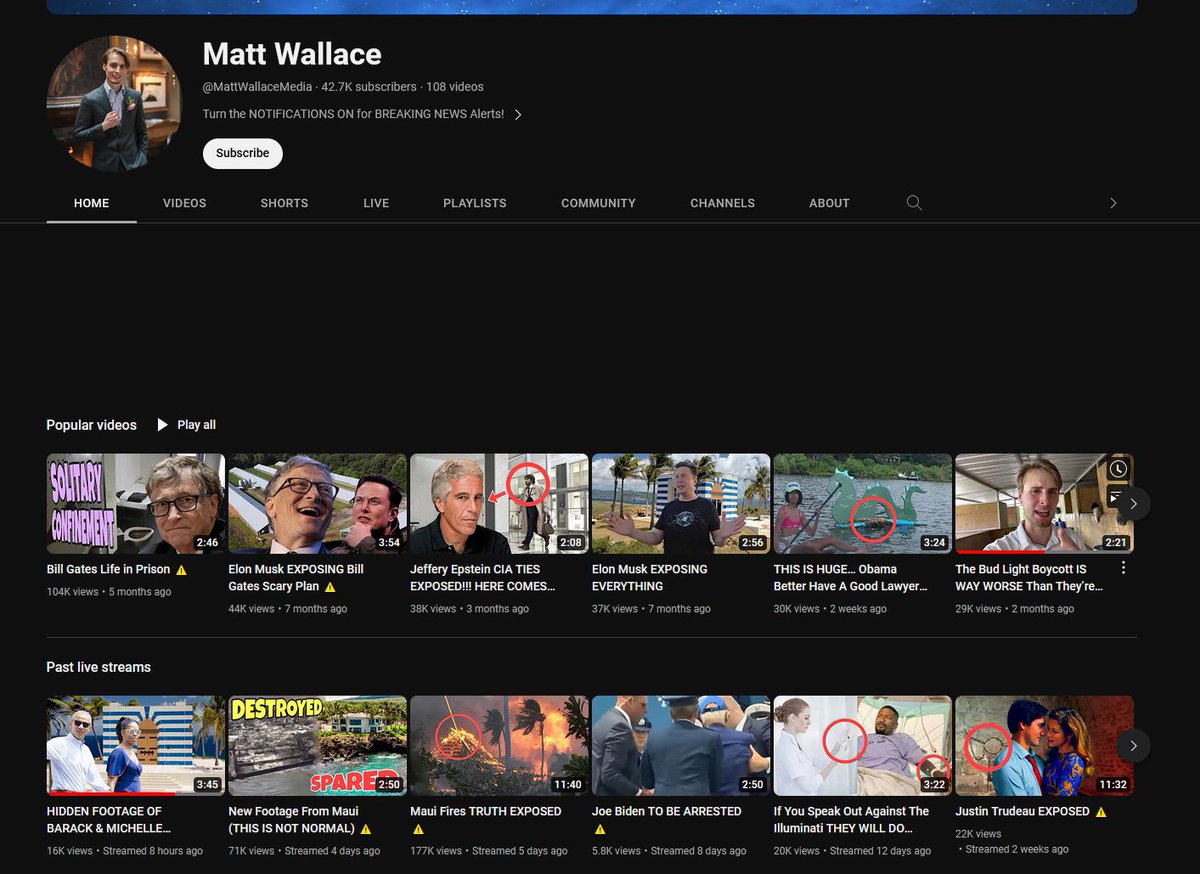Open video title Bill Gates Life in Prison
Image resolution: width=1200 pixels, height=874 pixels.
(109, 569)
